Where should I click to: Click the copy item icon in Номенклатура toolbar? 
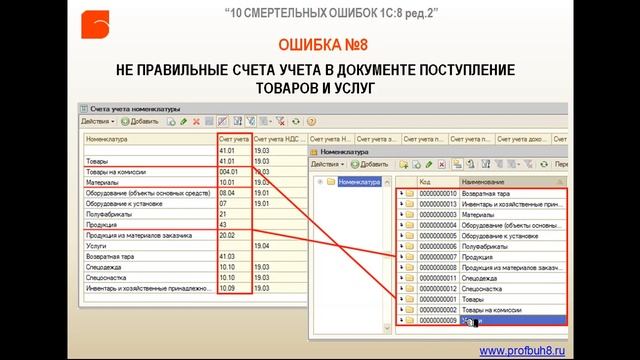click(x=416, y=164)
